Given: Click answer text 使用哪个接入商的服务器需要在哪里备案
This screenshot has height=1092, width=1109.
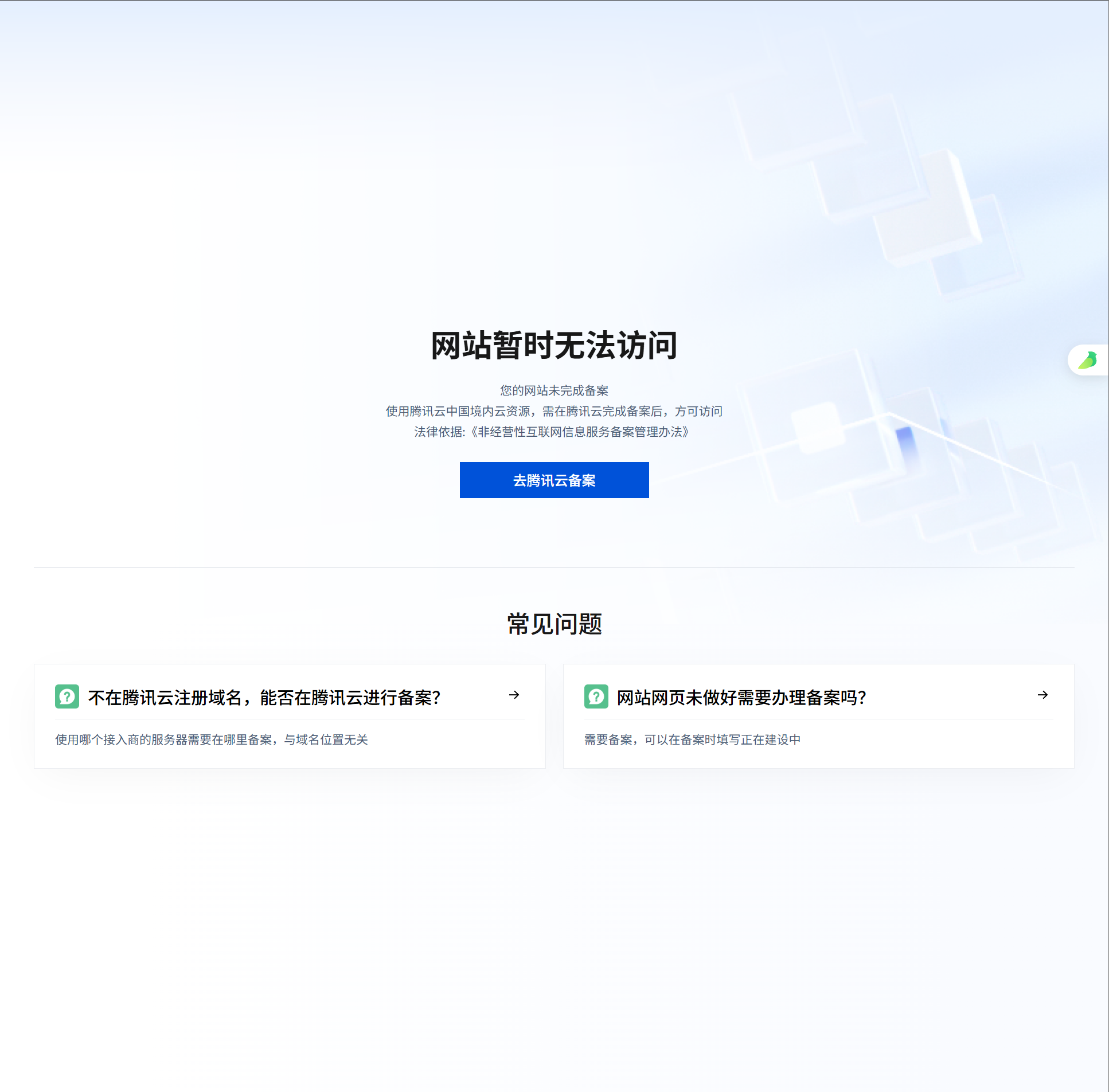Looking at the screenshot, I should [211, 740].
